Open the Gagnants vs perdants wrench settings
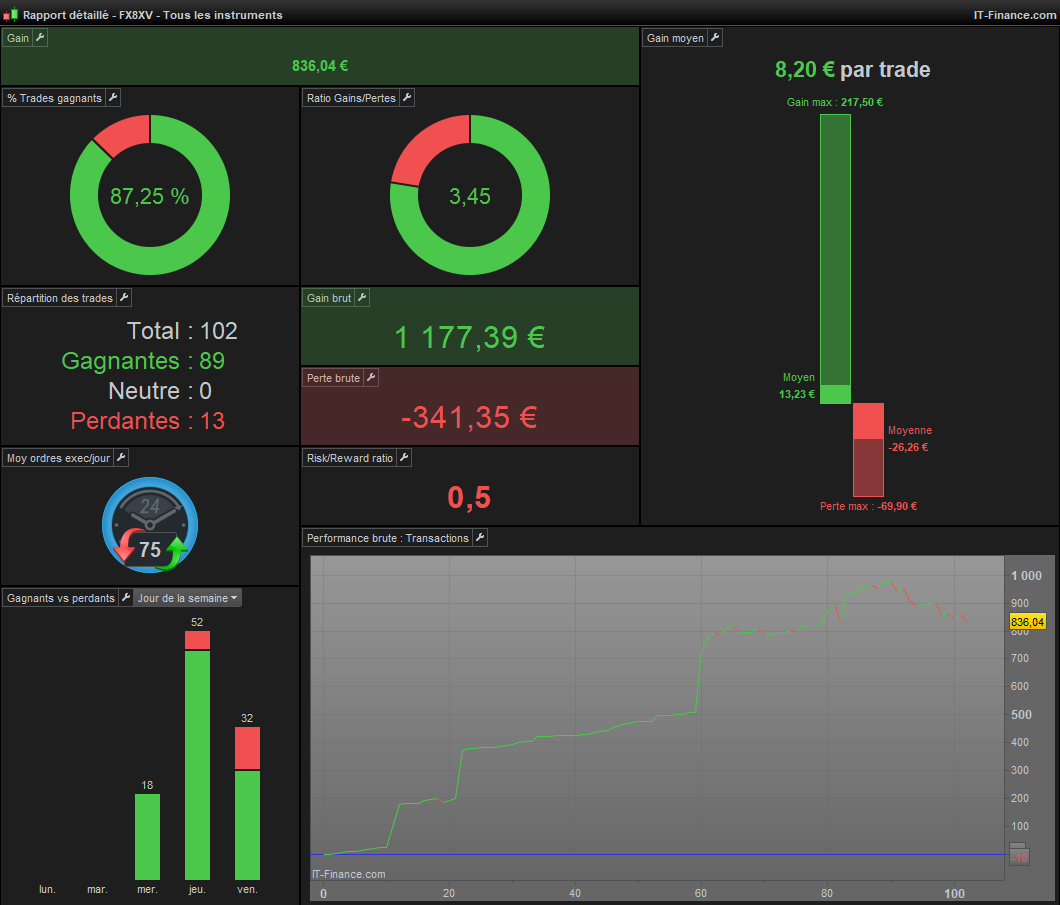 pyautogui.click(x=126, y=598)
